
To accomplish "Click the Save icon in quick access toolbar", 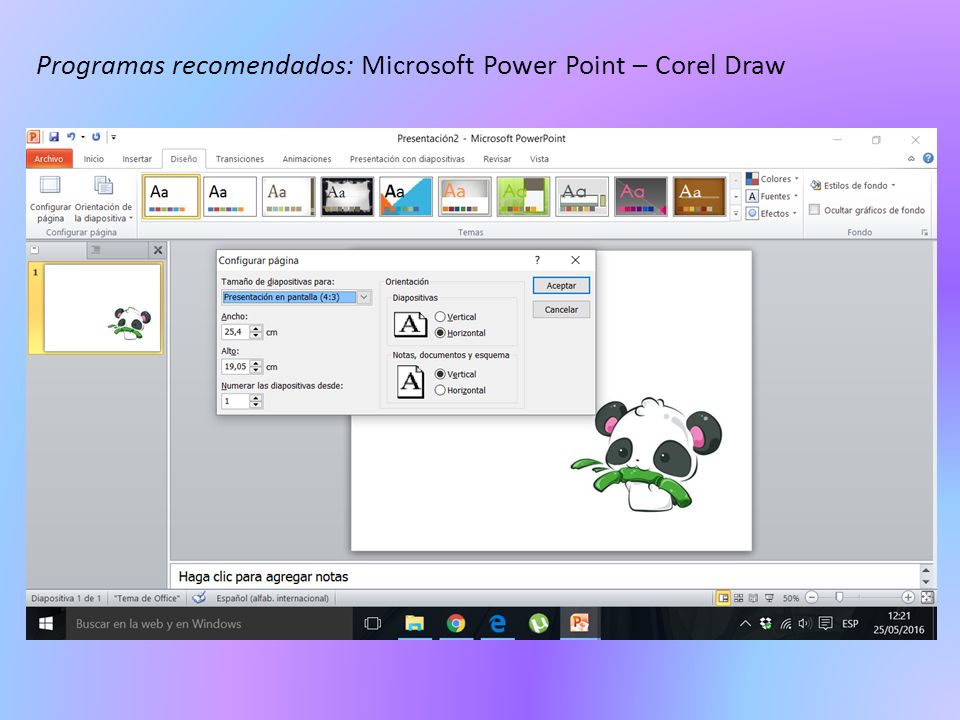I will coord(54,137).
